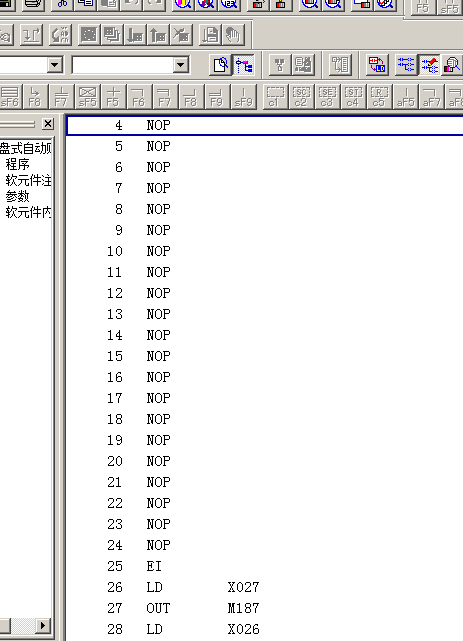
Task: Click the cut scissors icon
Action: (x=62, y=4)
